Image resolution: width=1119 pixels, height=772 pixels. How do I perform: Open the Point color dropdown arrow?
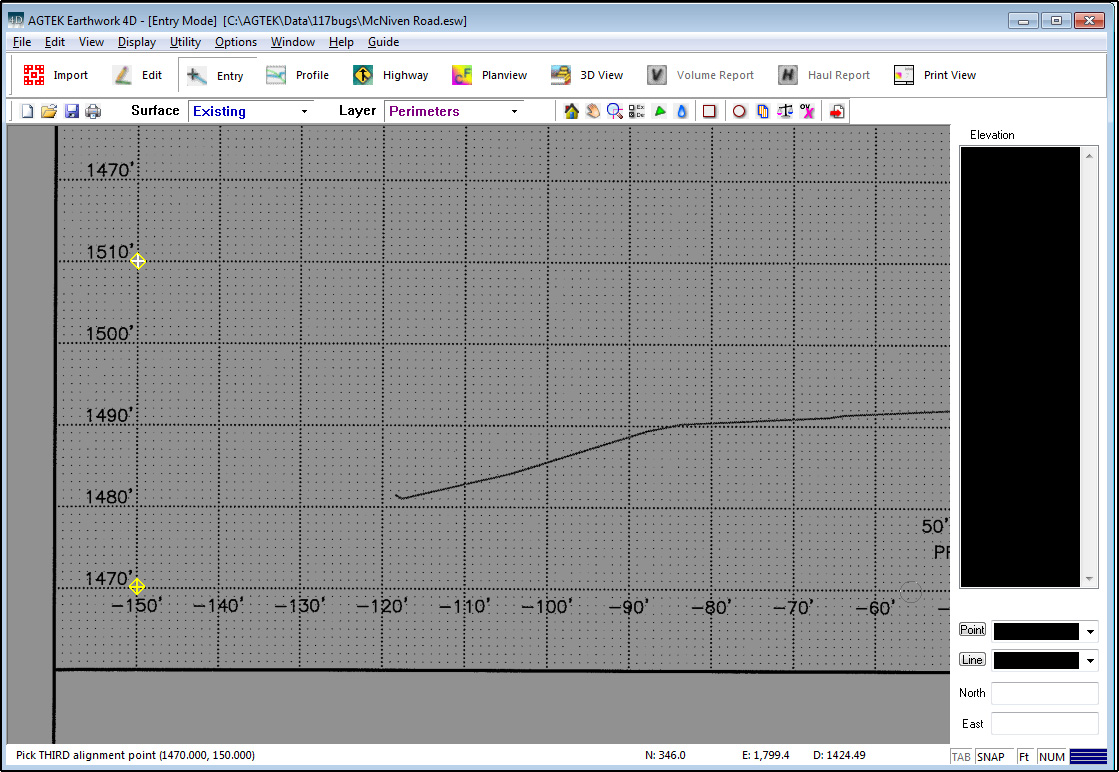[x=1090, y=631]
